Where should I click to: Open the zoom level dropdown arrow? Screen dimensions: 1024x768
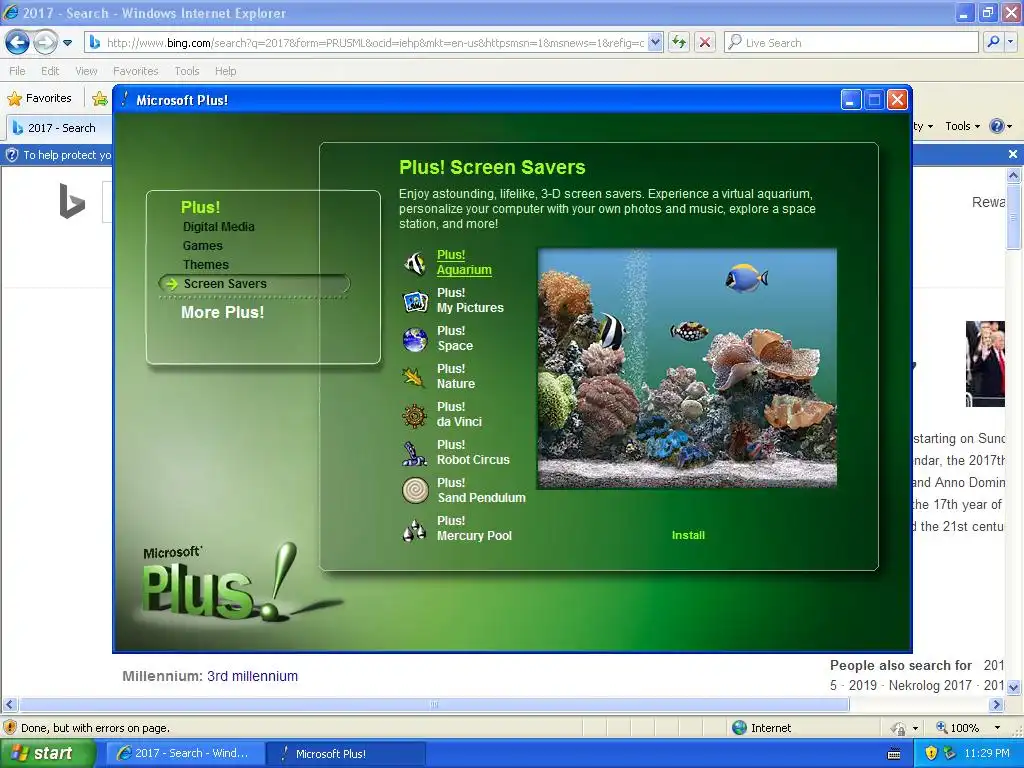[997, 728]
